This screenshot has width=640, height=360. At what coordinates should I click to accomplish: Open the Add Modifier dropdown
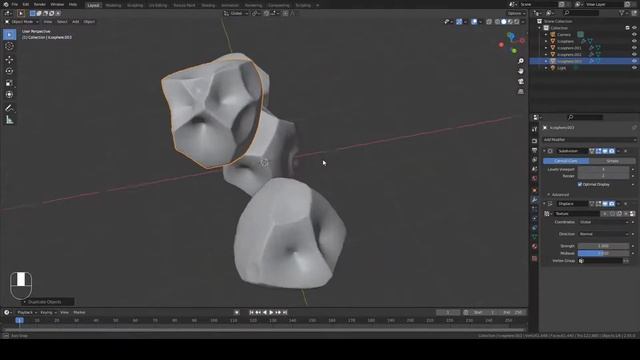[x=589, y=140]
